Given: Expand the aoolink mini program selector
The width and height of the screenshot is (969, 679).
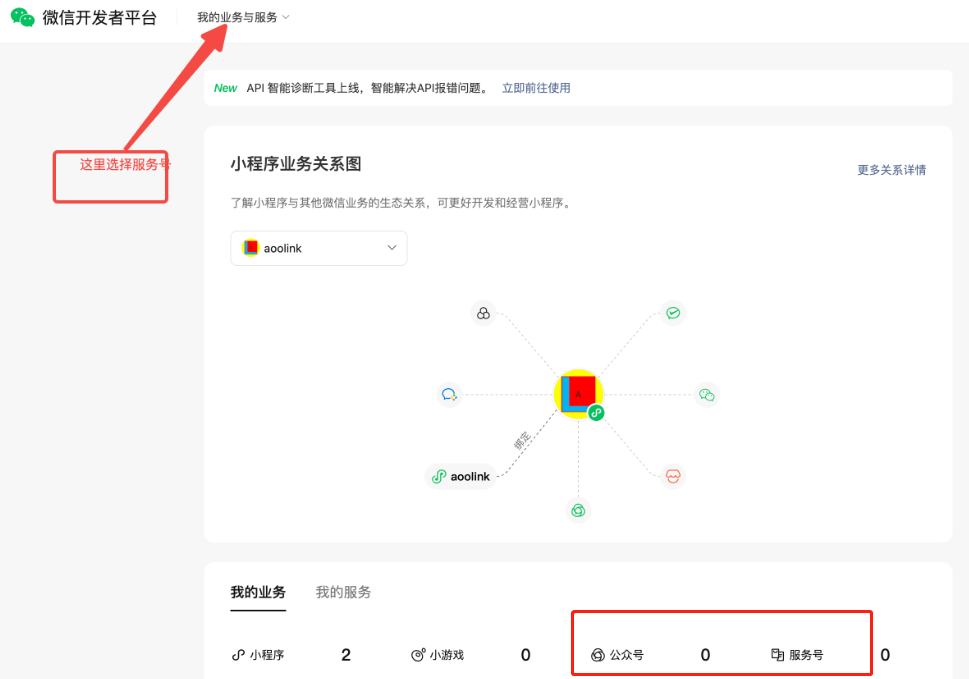Looking at the screenshot, I should point(319,248).
